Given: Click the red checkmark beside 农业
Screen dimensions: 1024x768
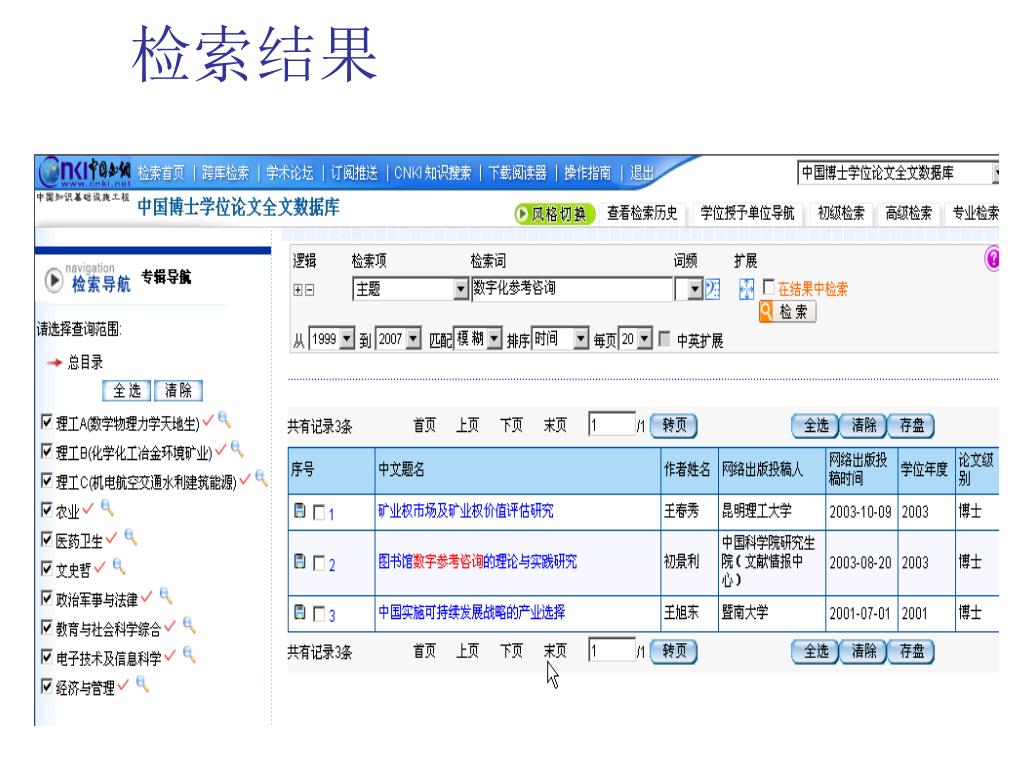Looking at the screenshot, I should [88, 509].
